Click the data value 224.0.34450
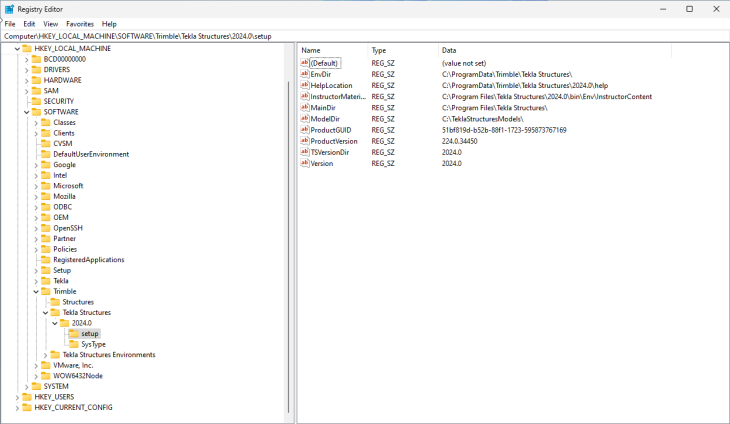 [x=460, y=141]
